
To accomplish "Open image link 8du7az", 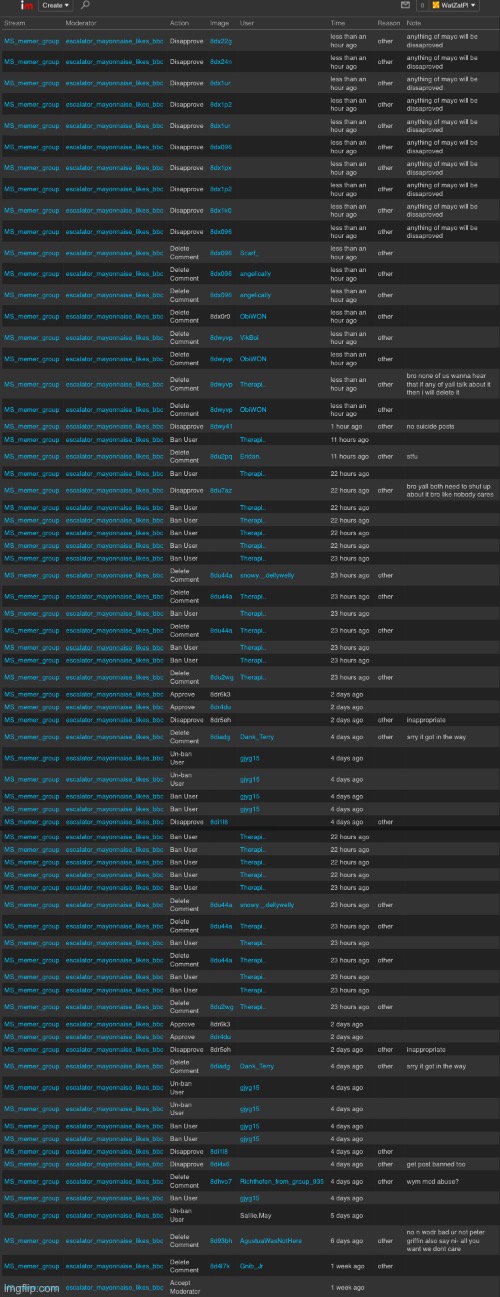I will (x=221, y=491).
